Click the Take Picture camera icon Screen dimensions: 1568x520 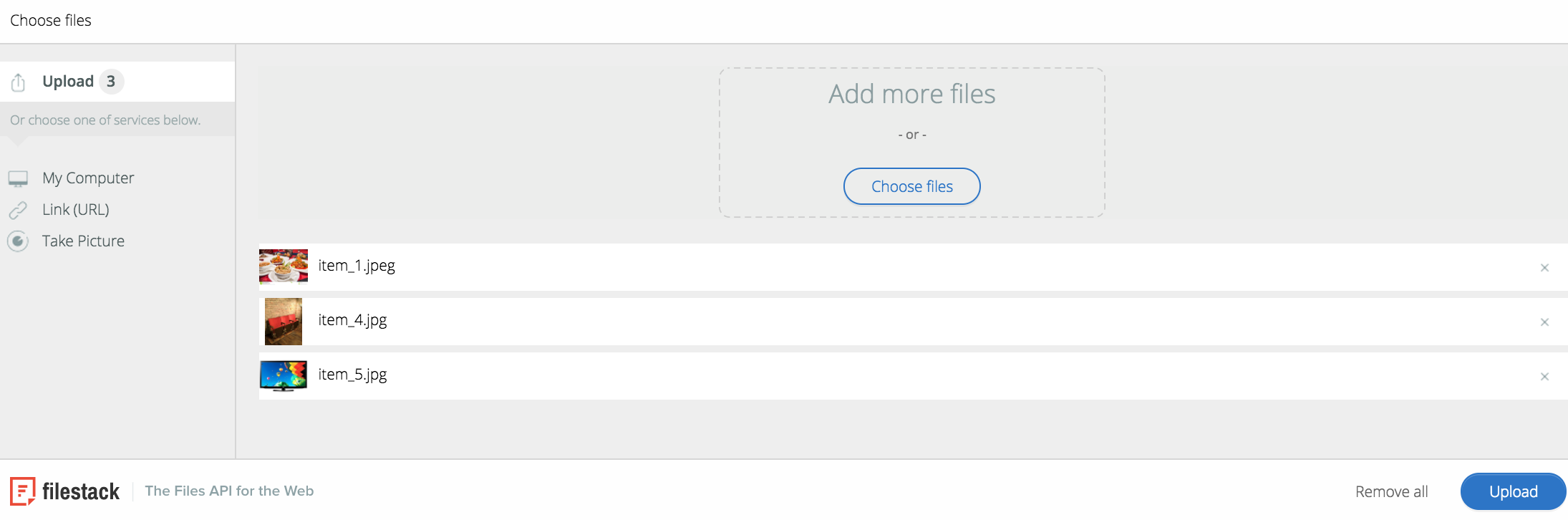point(18,241)
